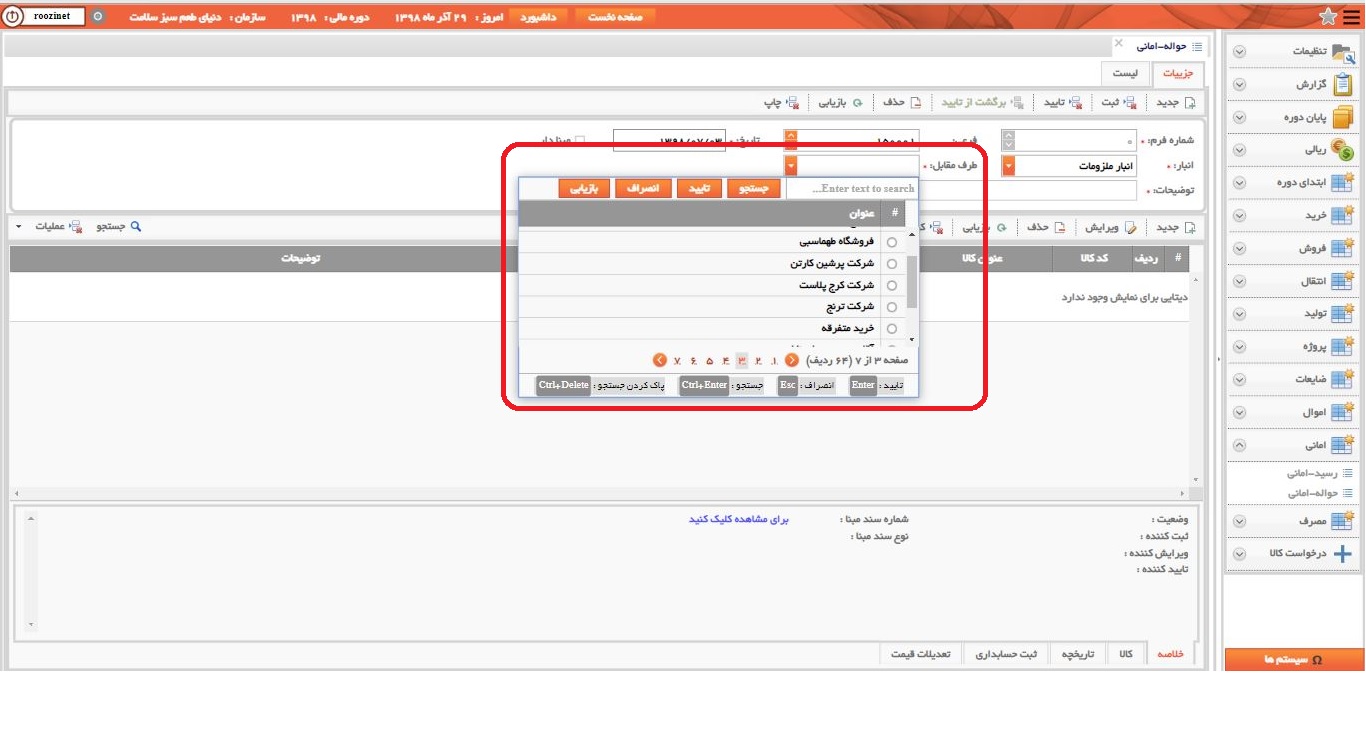Open the hamburger menu icon

[1352, 17]
